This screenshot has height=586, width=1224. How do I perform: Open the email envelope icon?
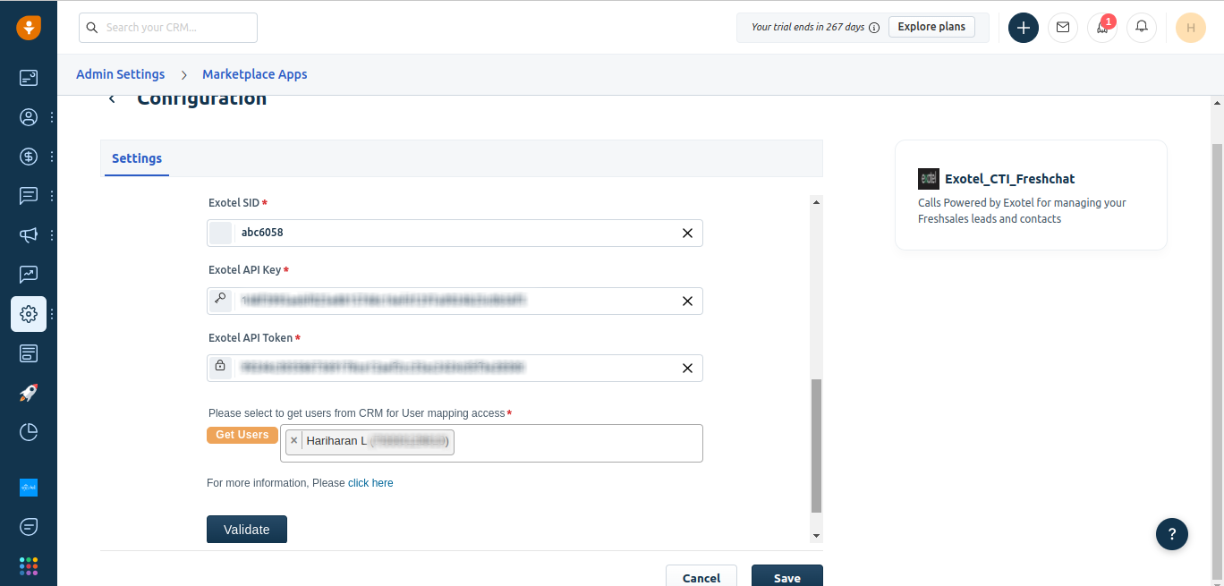[x=1063, y=28]
